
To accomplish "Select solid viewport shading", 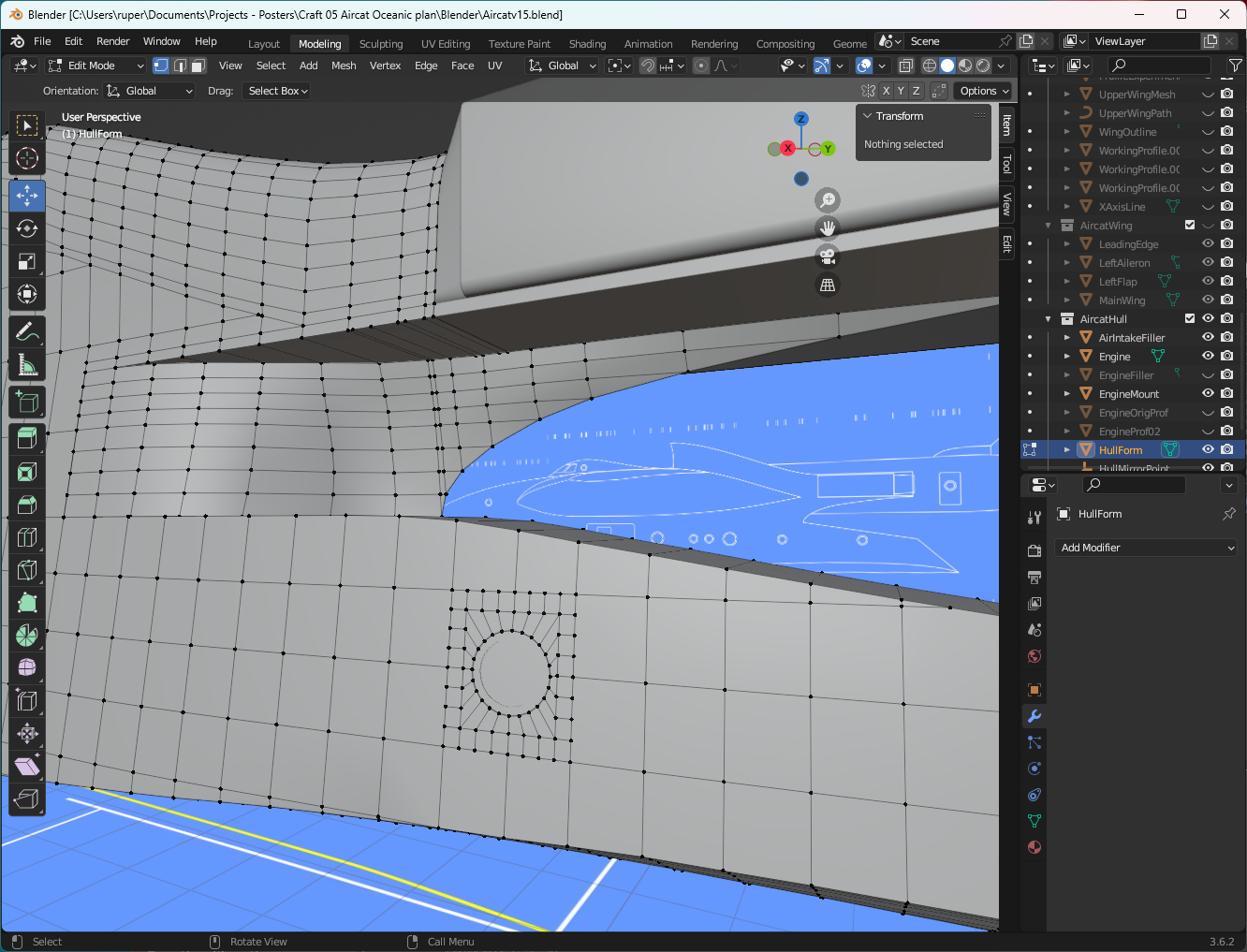I will [947, 66].
